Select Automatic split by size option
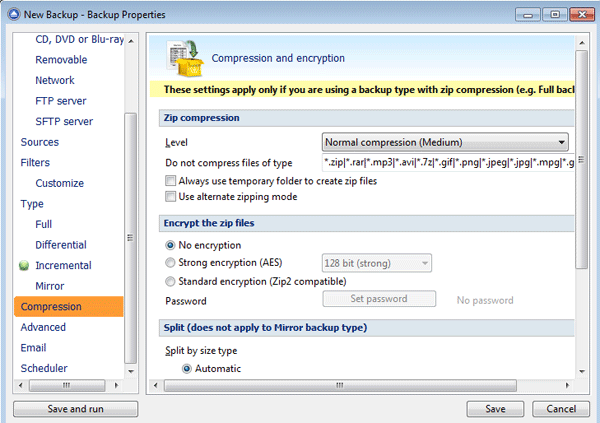 (x=187, y=369)
